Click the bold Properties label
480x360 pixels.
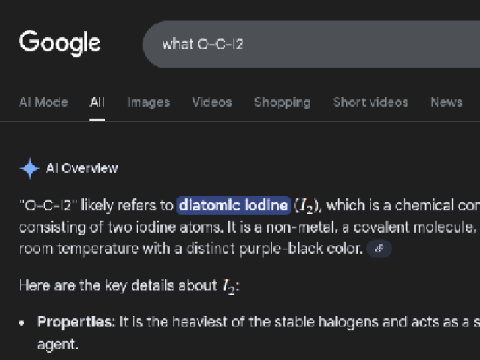point(76,322)
